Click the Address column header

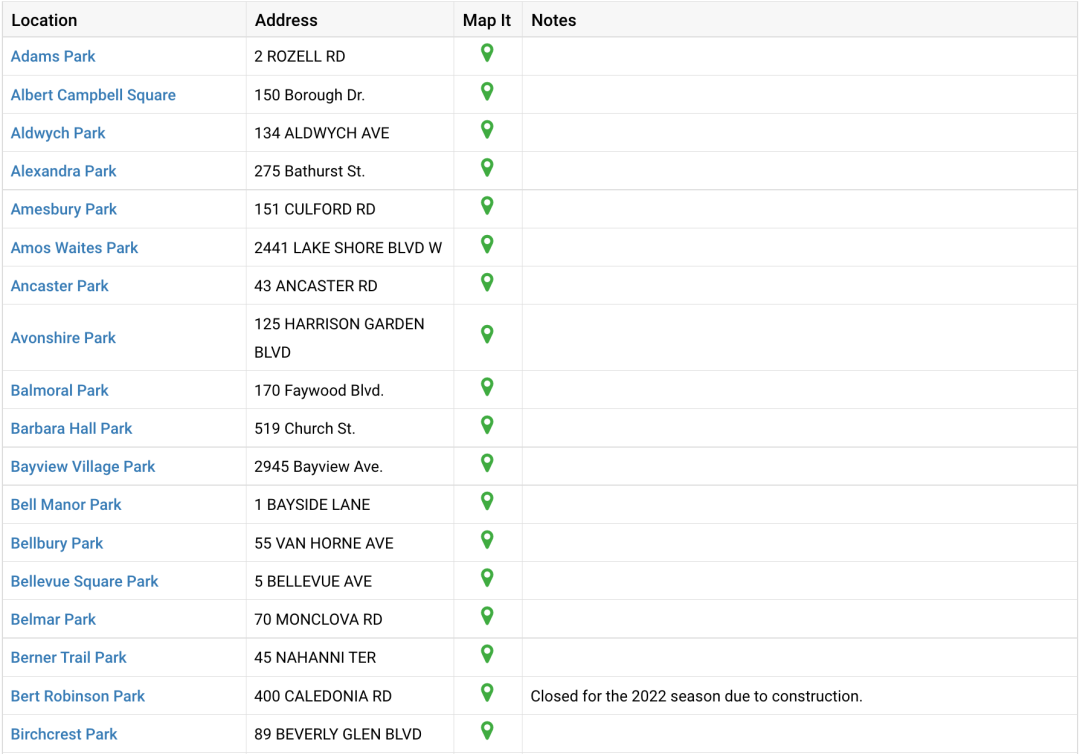(286, 20)
